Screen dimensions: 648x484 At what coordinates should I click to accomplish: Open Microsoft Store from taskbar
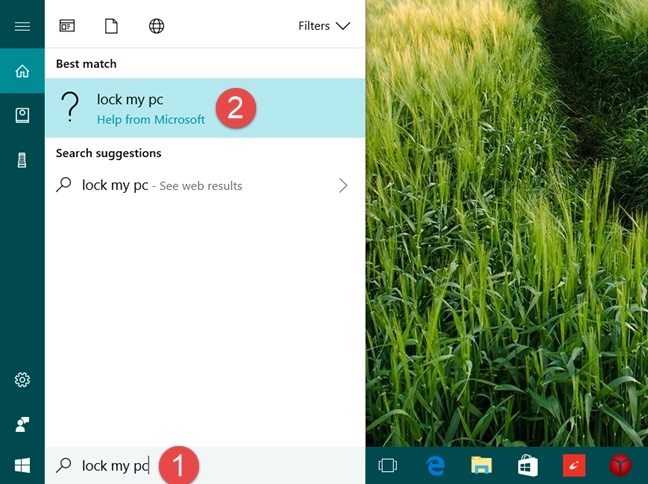pyautogui.click(x=528, y=465)
